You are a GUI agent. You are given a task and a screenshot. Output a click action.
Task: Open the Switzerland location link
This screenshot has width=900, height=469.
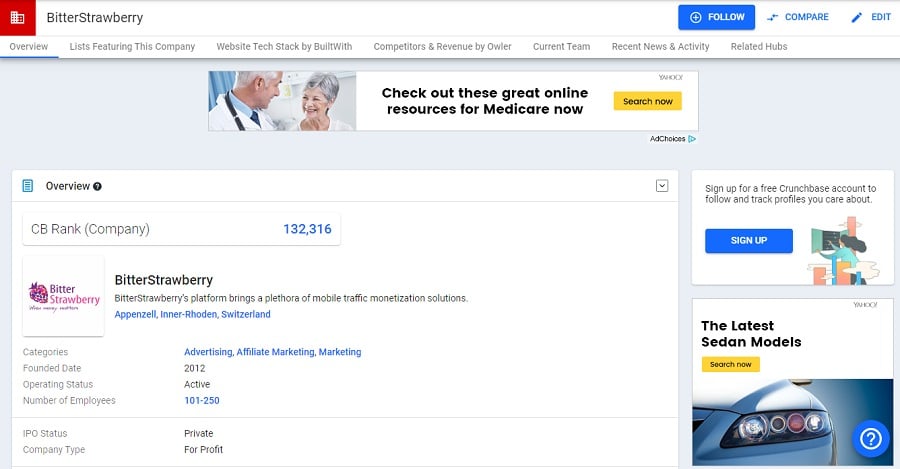(x=246, y=314)
